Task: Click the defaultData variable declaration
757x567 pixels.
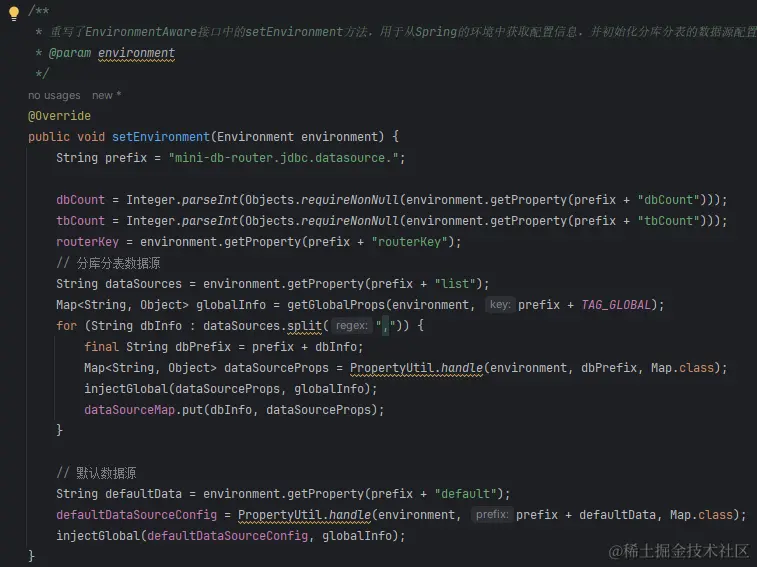Action: click(x=143, y=494)
